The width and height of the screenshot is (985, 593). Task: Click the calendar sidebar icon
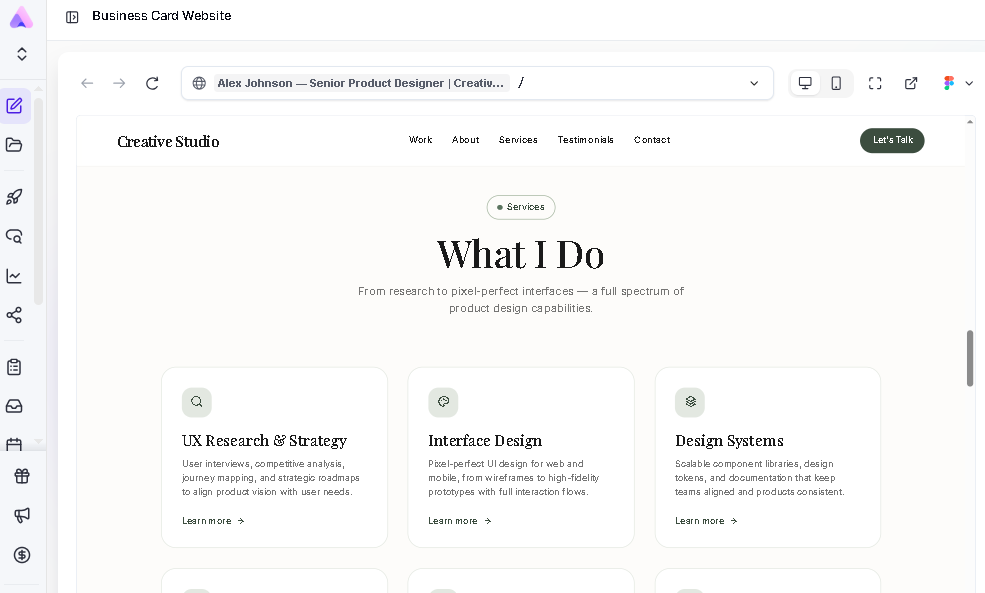pos(14,444)
